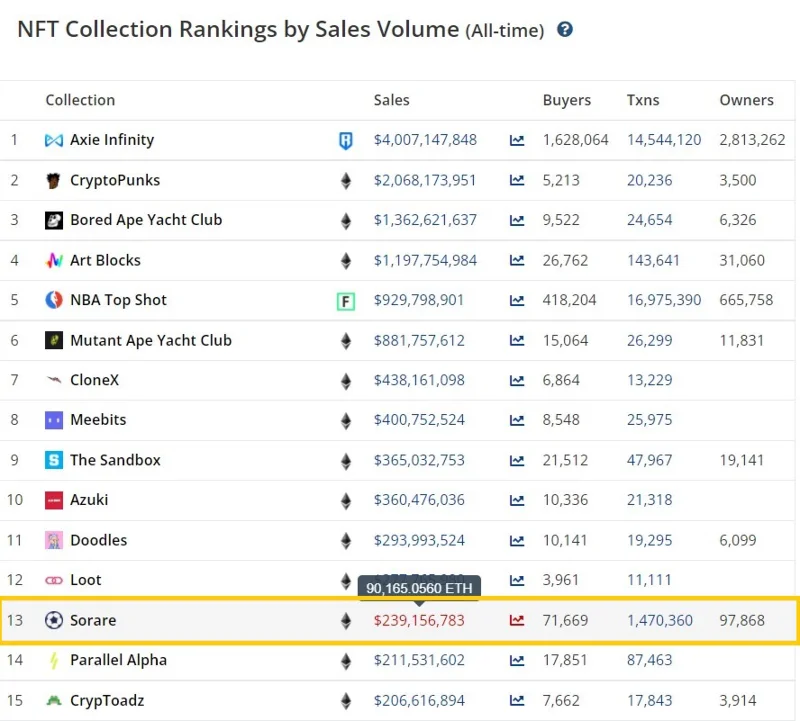Open the Parallel Alpha collection link
800x721 pixels.
tap(118, 660)
